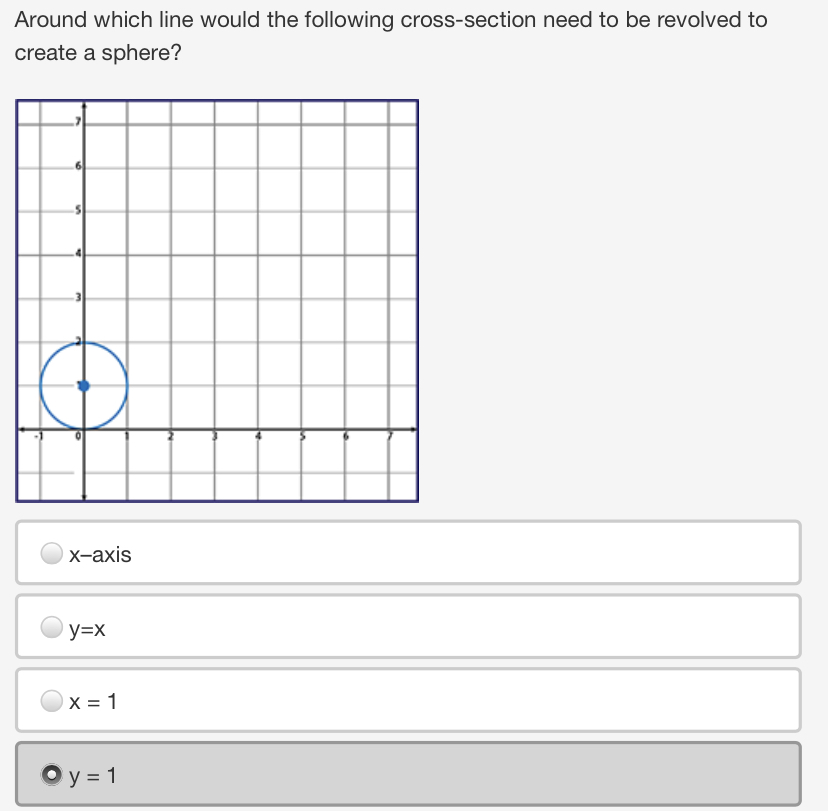This screenshot has height=811, width=828.
Task: Click the graph image thumbnail
Action: pos(216,298)
